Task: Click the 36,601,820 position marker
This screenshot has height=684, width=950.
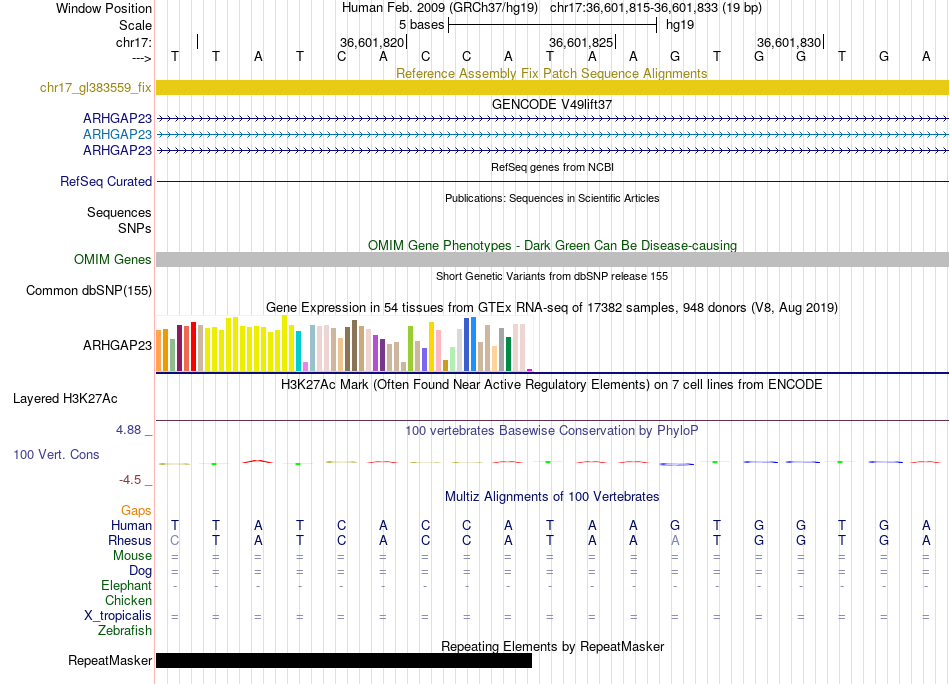Action: coord(372,42)
